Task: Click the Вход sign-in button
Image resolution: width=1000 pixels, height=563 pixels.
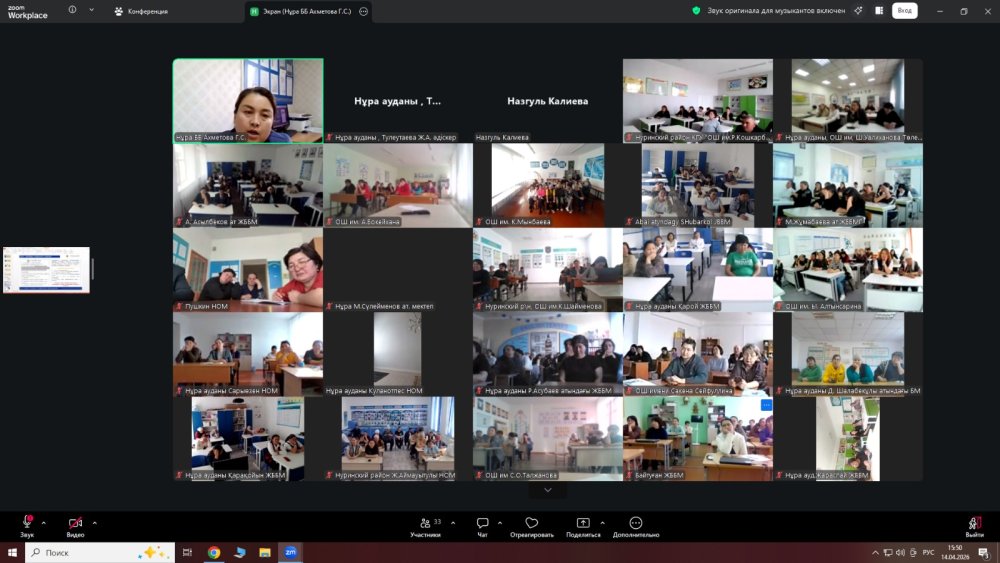Action: point(904,11)
